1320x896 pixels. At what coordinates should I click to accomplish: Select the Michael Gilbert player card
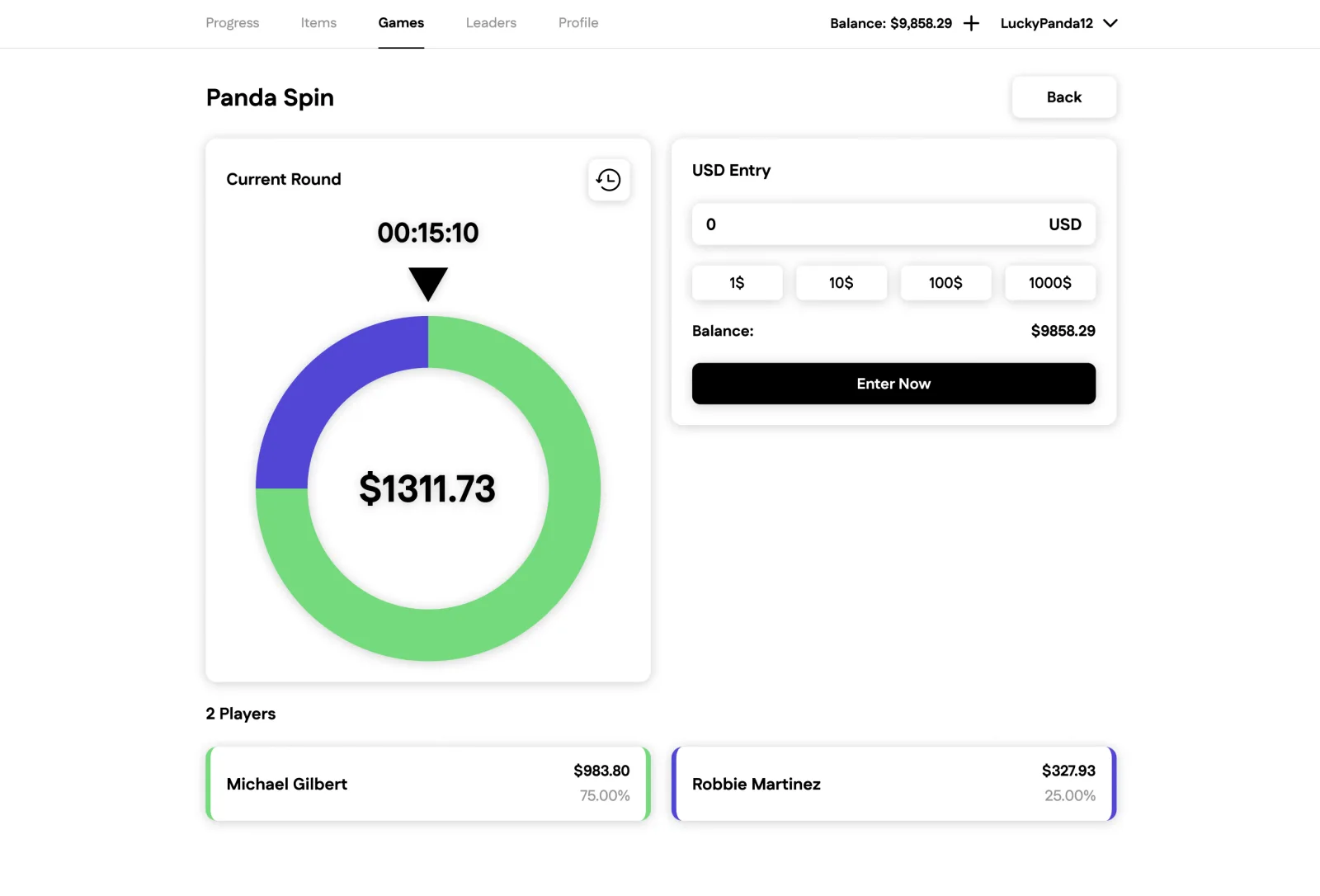click(x=428, y=784)
